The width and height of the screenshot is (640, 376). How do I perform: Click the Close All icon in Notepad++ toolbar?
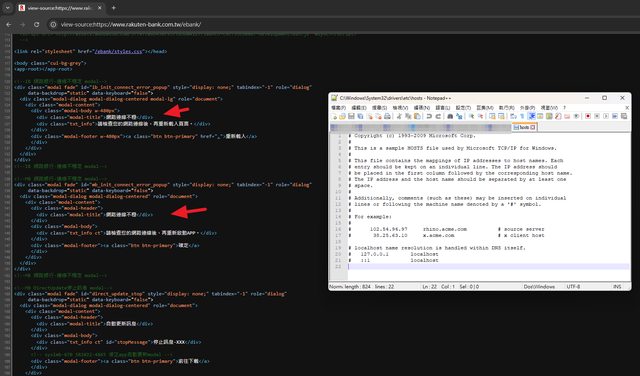(378, 116)
